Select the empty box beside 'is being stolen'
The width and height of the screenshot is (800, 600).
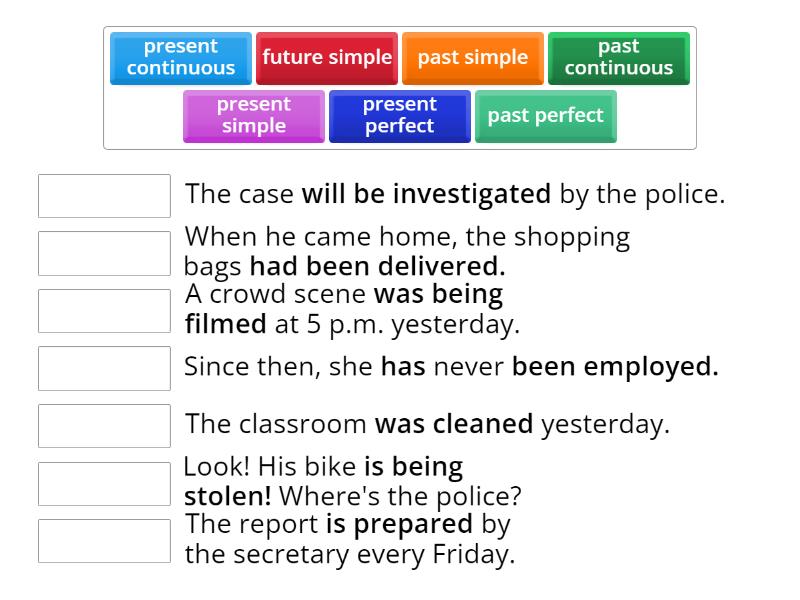pos(105,483)
